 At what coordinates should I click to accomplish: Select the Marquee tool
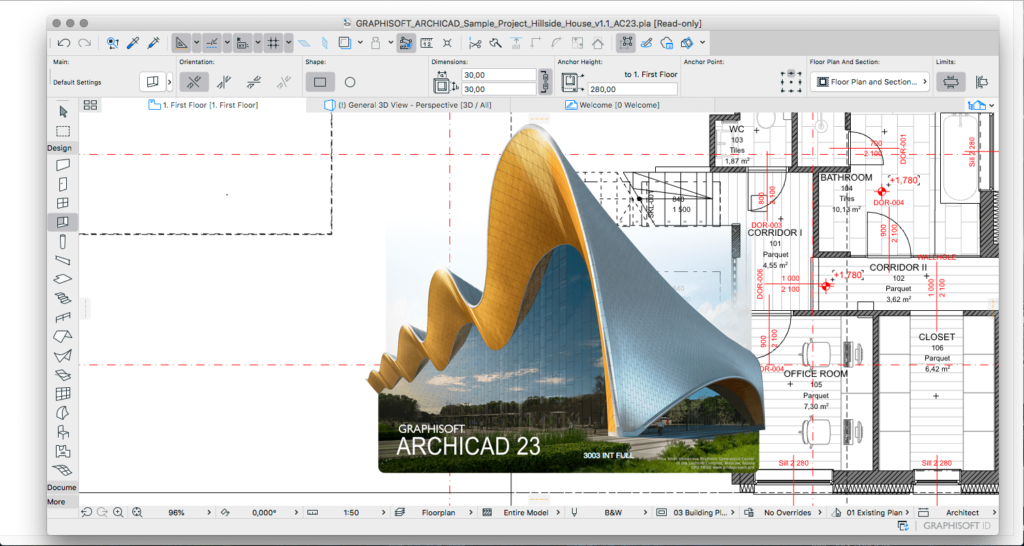click(63, 130)
